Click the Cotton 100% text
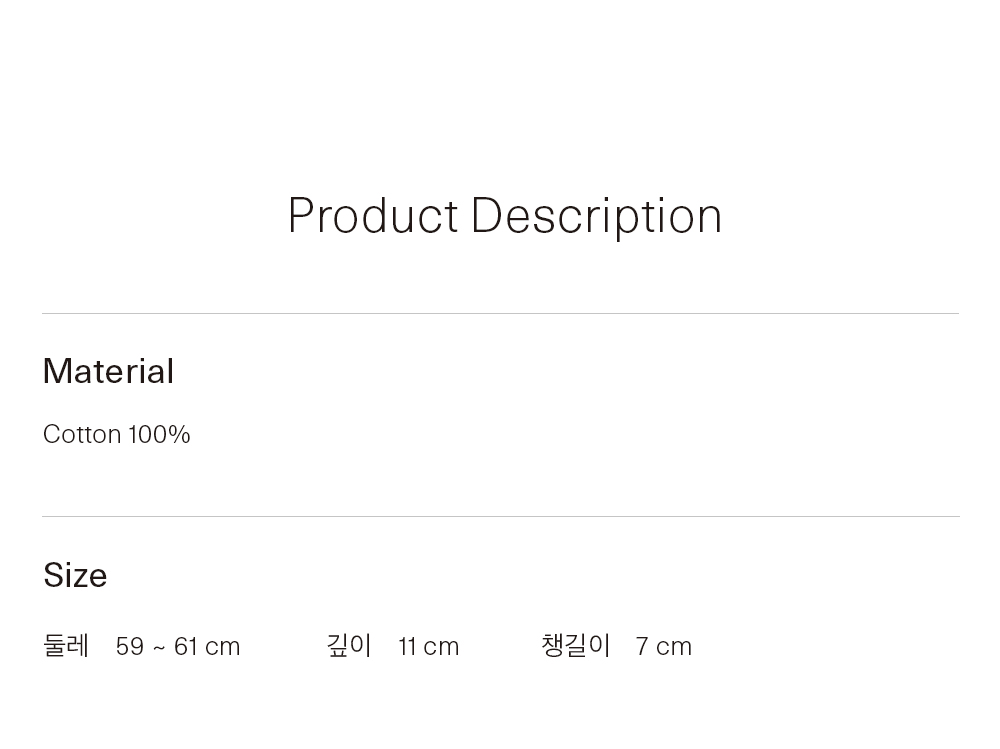Screen dimensions: 1000x749 pos(116,434)
